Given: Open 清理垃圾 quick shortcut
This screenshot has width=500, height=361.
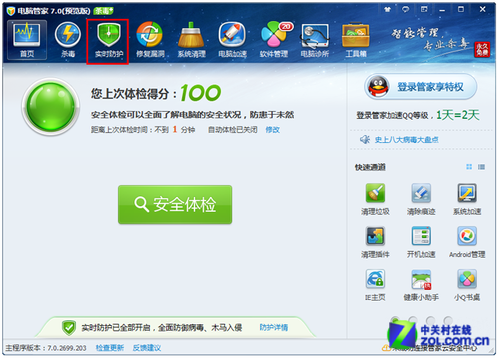Looking at the screenshot, I should coord(375,199).
